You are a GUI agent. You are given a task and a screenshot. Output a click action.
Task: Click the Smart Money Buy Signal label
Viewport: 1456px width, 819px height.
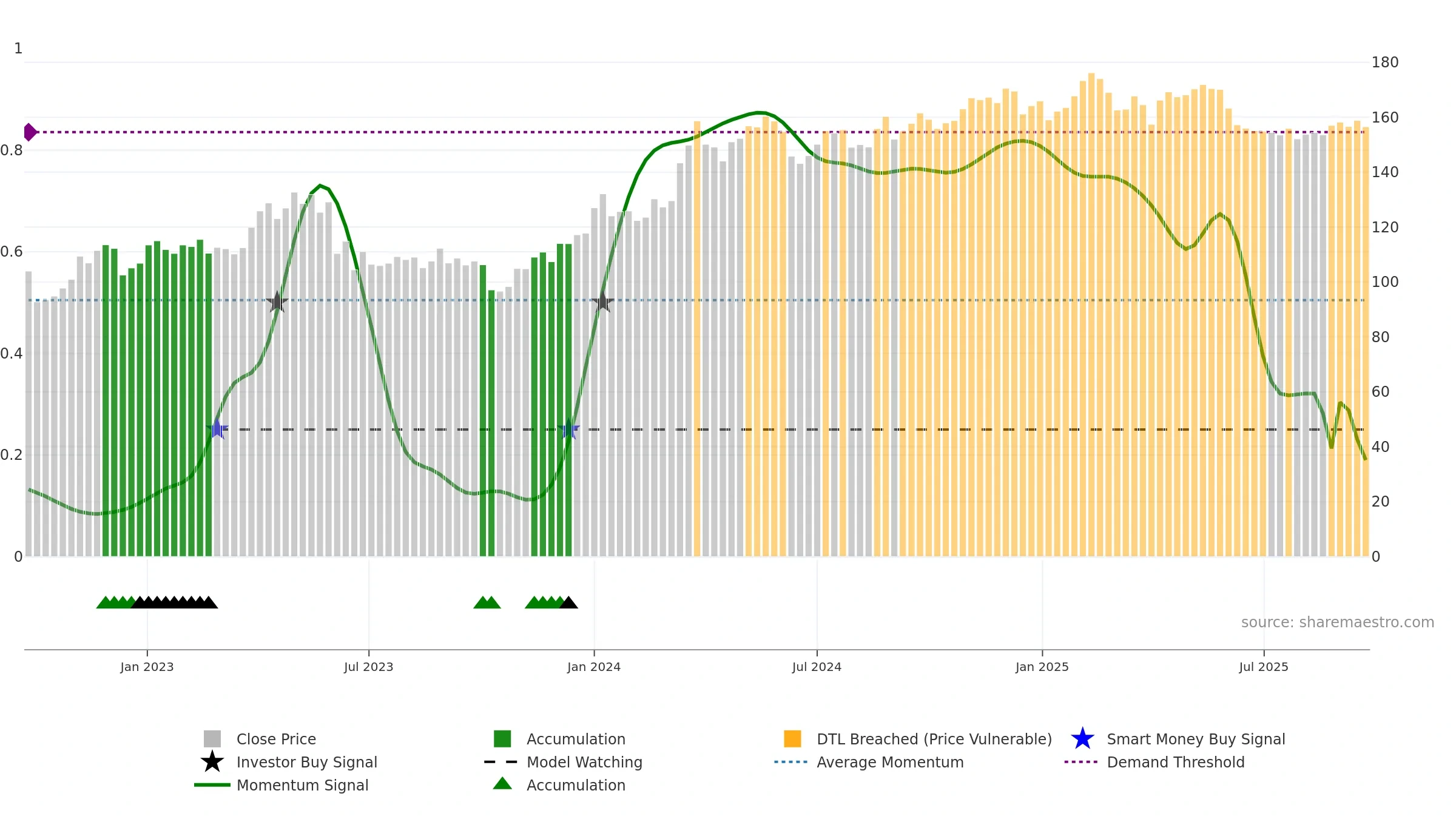pyautogui.click(x=1195, y=739)
